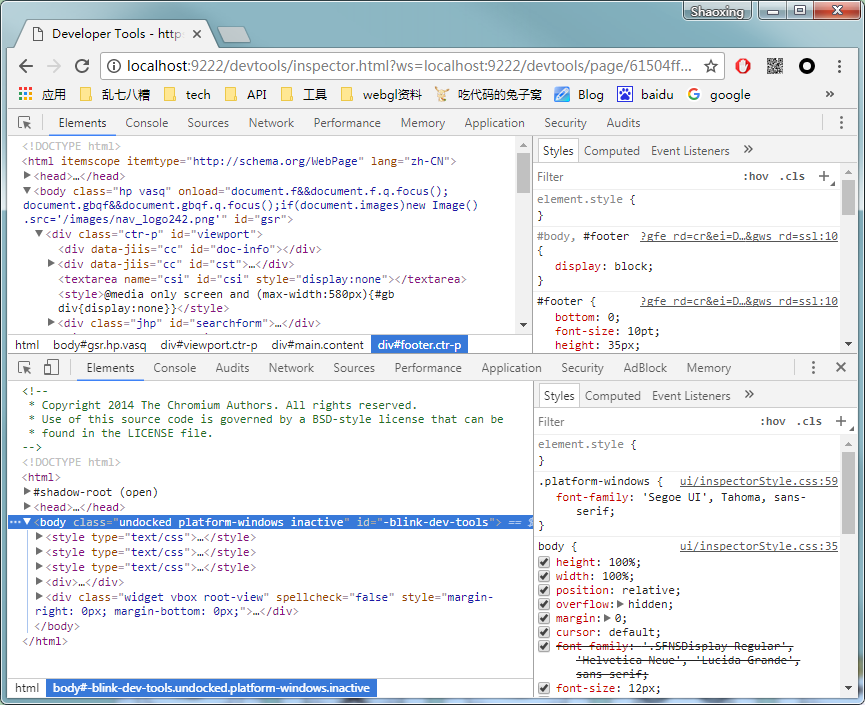
Task: Switch to Computed tab in lower sidebar
Action: pyautogui.click(x=613, y=396)
